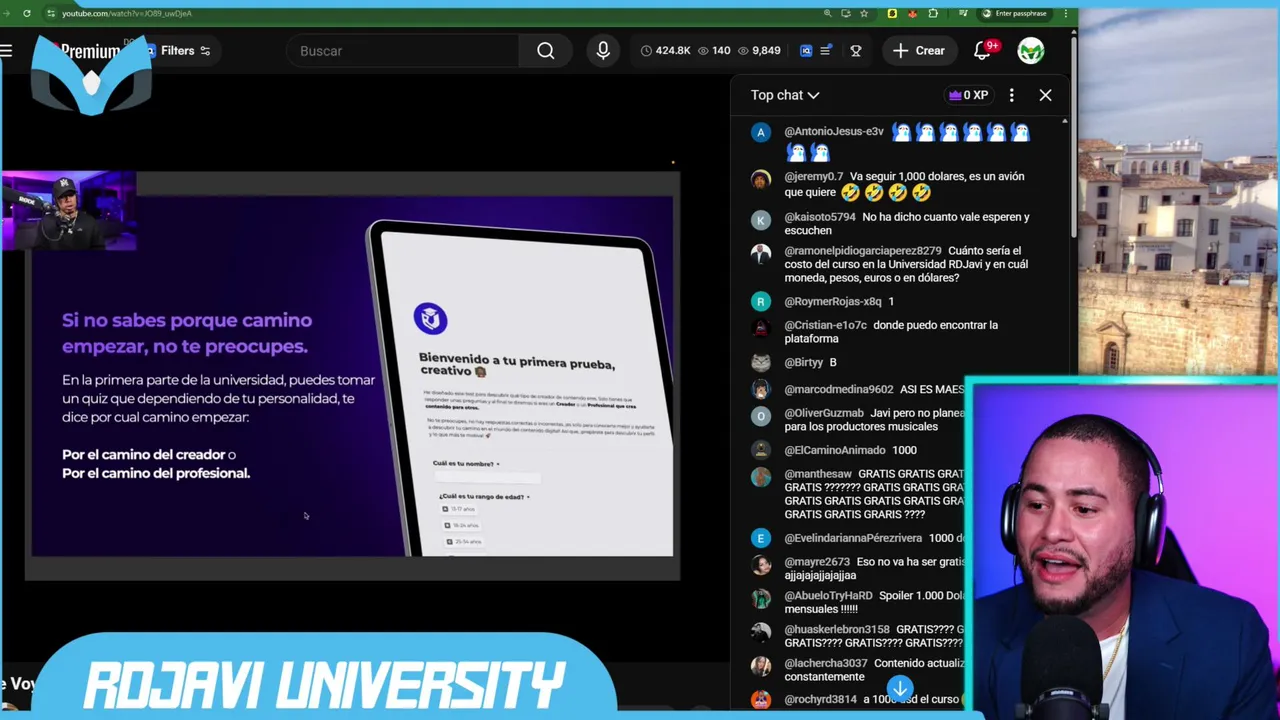Click the @huaskerlebron3158 username
1280x720 pixels.
[837, 630]
